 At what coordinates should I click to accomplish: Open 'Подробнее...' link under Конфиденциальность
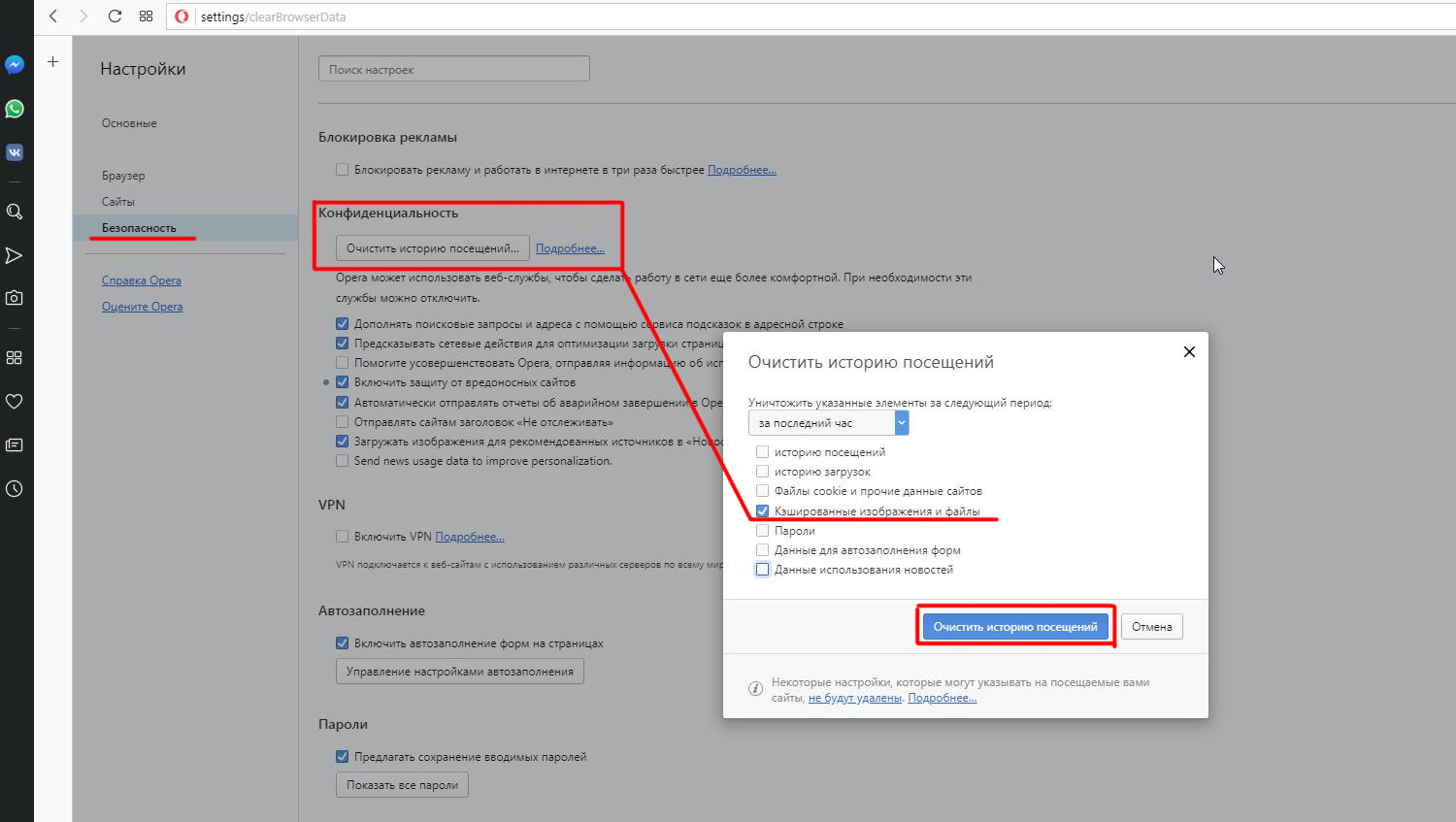pyautogui.click(x=570, y=248)
